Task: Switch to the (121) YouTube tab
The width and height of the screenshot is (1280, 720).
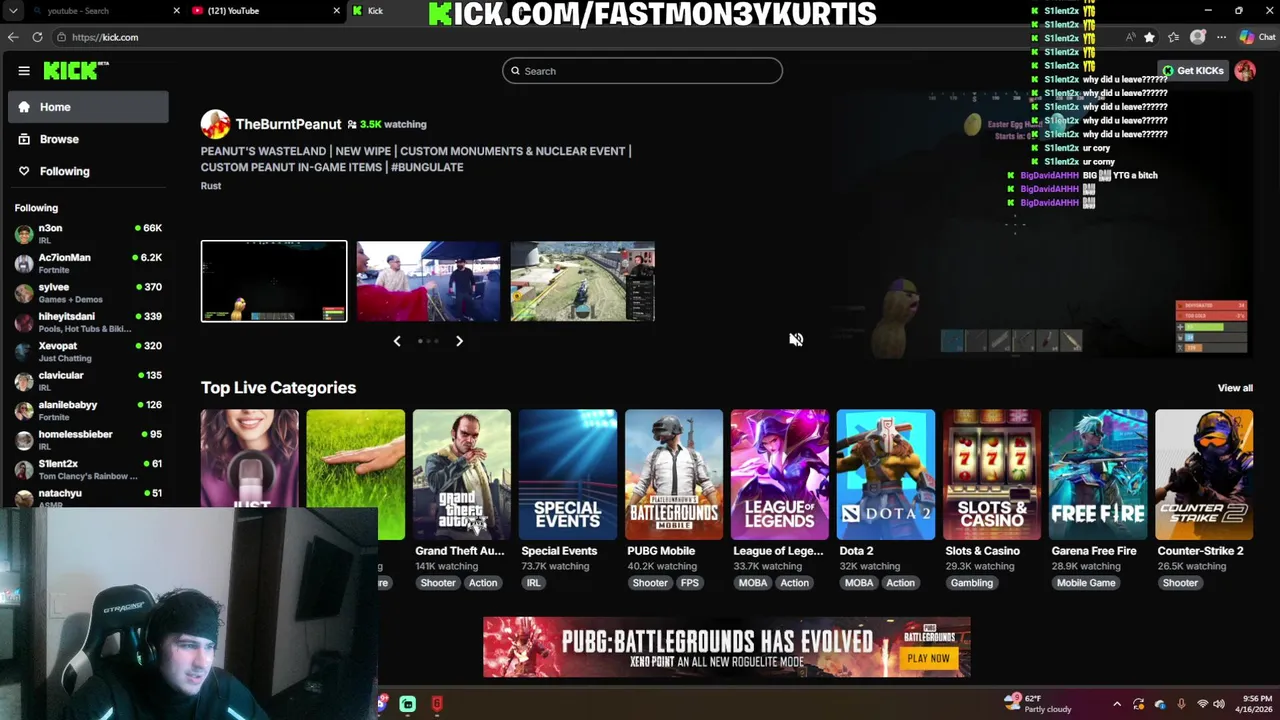Action: click(266, 11)
